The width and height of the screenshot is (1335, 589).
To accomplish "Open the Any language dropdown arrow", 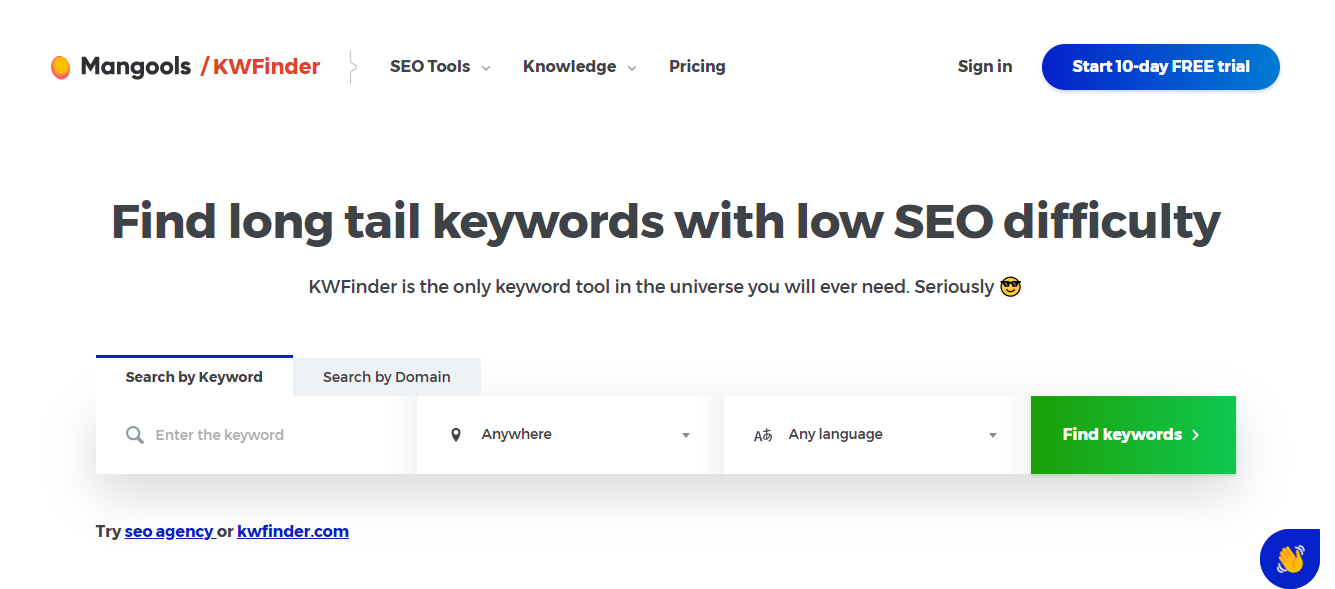I will [993, 435].
